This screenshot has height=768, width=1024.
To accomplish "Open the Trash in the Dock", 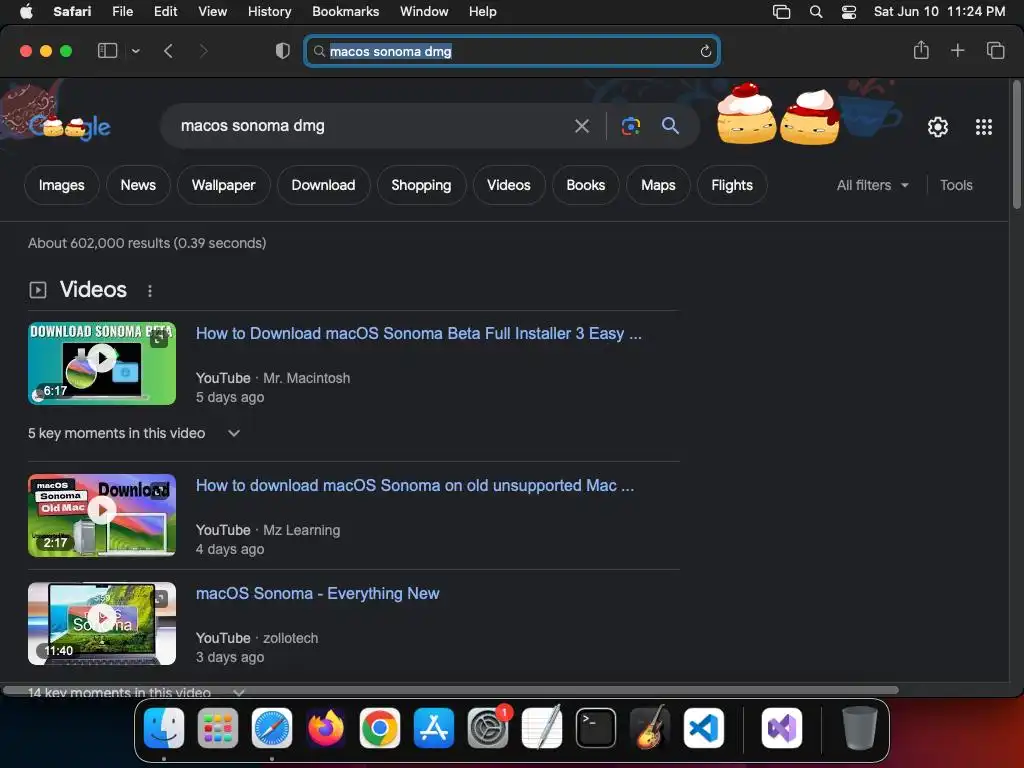I will pyautogui.click(x=859, y=728).
